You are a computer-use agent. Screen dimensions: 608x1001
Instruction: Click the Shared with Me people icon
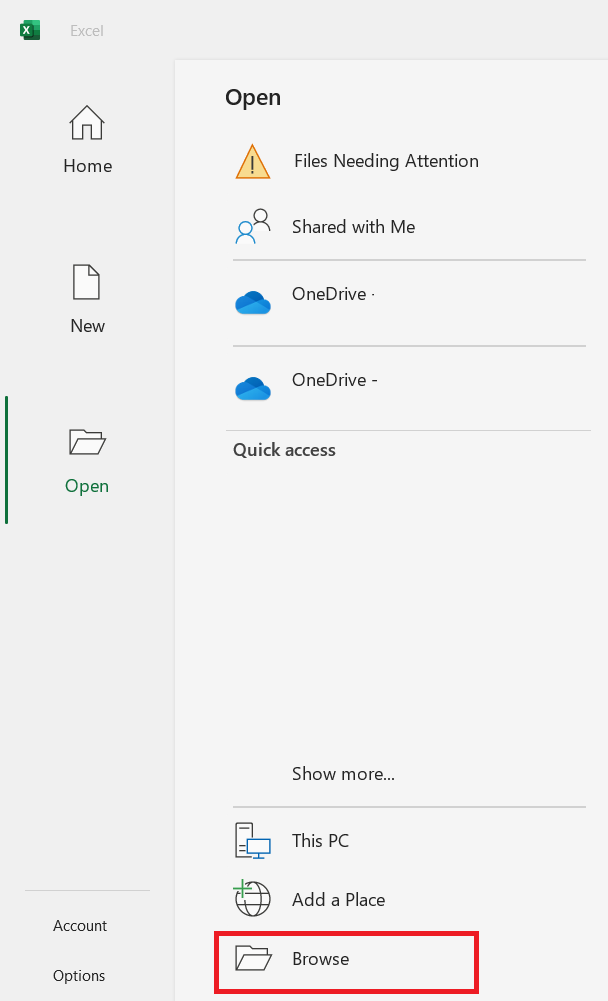pyautogui.click(x=253, y=227)
